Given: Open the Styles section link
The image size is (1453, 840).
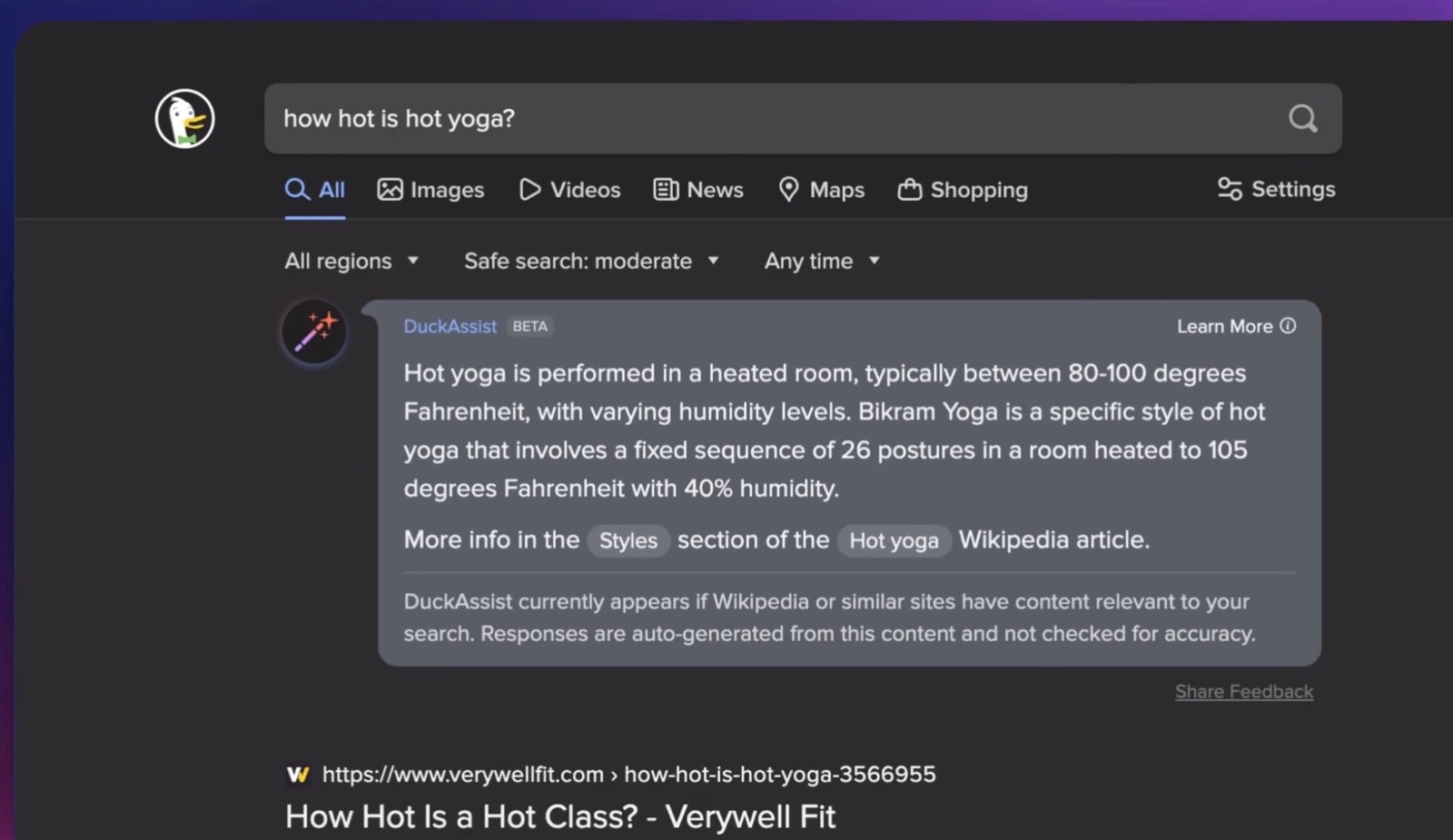Looking at the screenshot, I should pyautogui.click(x=628, y=540).
